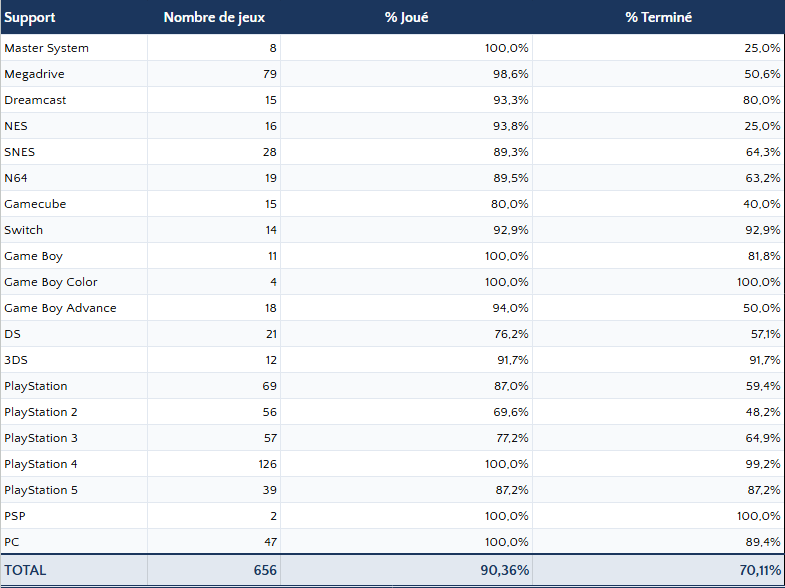
Task: Click the total played value 90,36%
Action: [505, 570]
